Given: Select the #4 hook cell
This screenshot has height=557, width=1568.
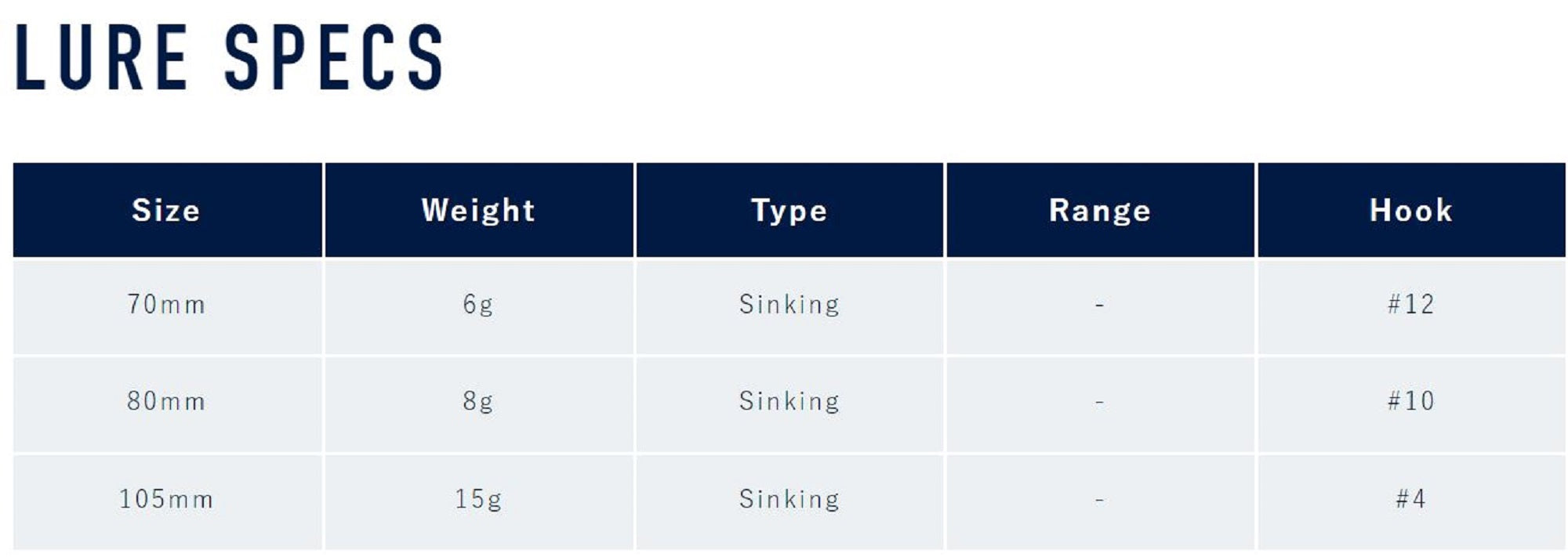Looking at the screenshot, I should [x=1410, y=499].
